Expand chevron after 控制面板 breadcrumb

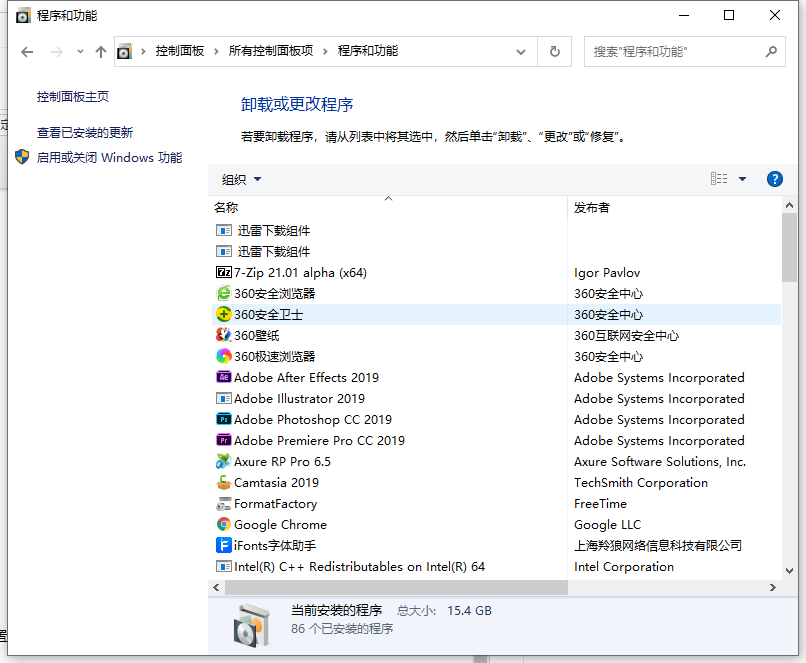point(216,51)
